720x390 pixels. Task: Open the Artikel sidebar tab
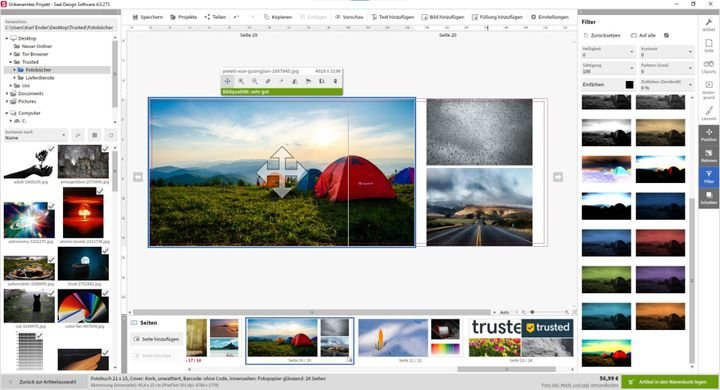(709, 25)
